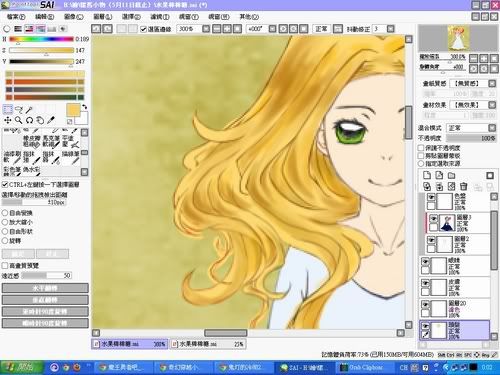Image resolution: width=500 pixels, height=375 pixels.
Task: Merge layer down icon in layer panel
Action: 439,186
